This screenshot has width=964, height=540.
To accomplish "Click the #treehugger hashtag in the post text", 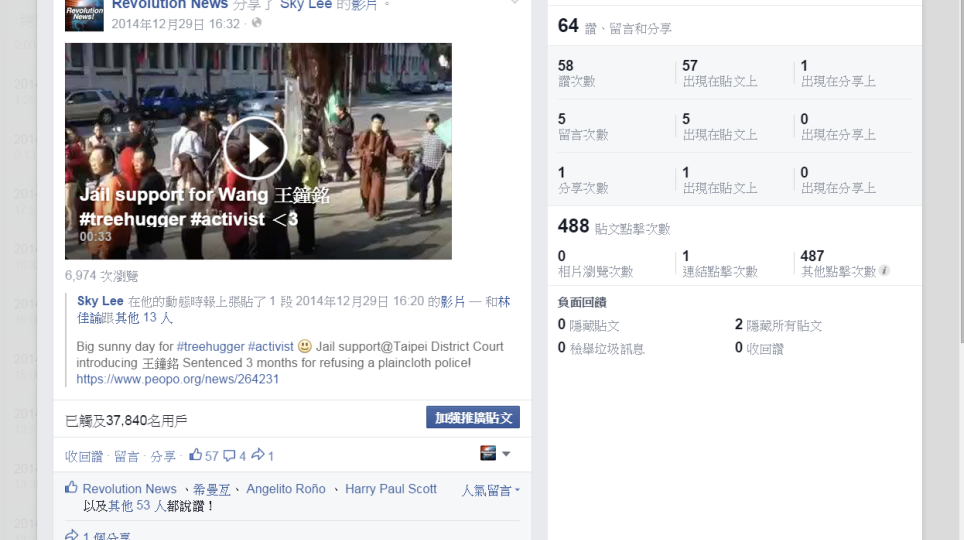I will (x=210, y=347).
